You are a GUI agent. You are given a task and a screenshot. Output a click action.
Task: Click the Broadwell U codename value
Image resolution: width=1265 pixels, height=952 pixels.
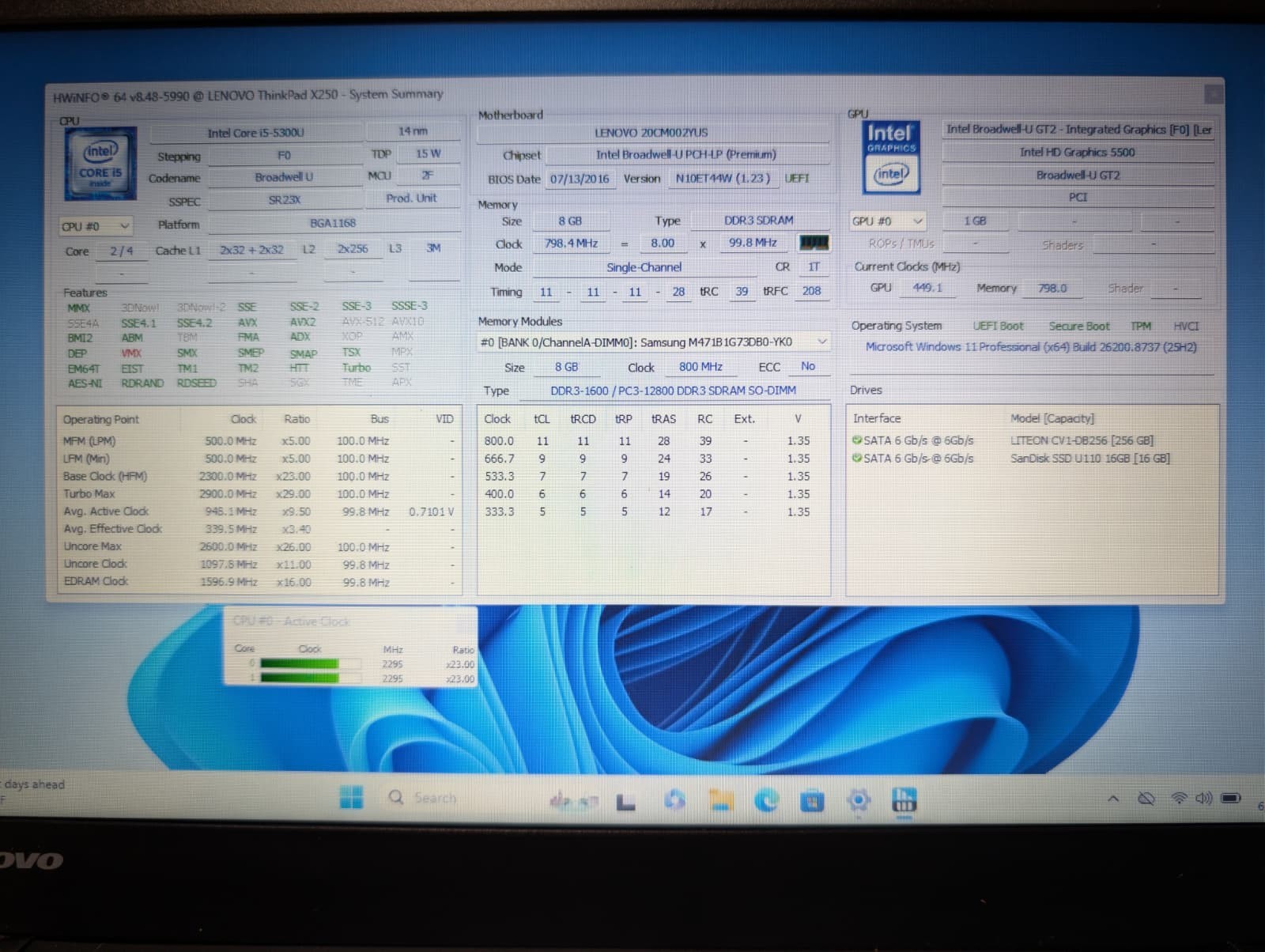tap(283, 177)
